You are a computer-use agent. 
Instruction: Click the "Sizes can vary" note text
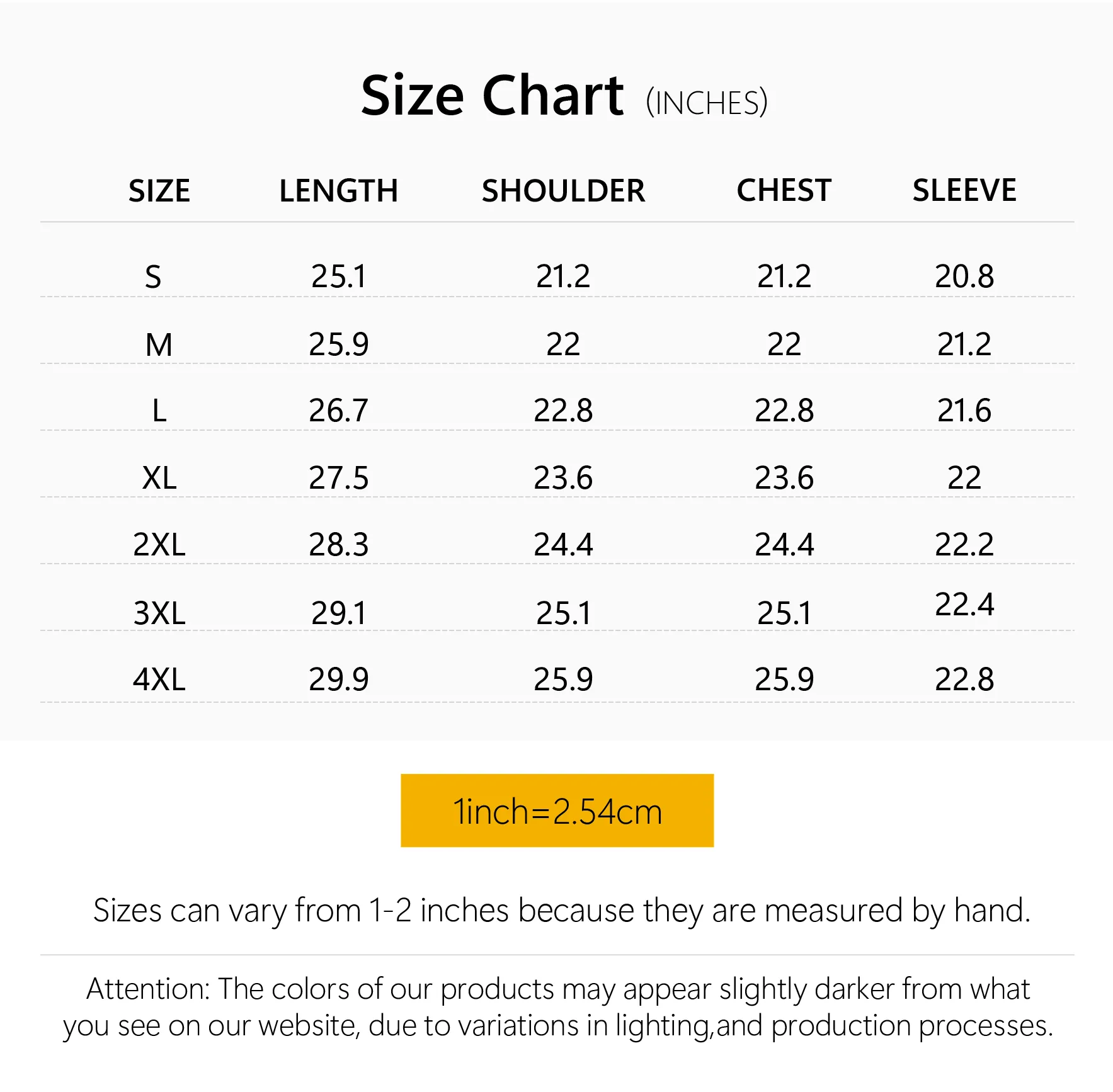click(x=561, y=911)
